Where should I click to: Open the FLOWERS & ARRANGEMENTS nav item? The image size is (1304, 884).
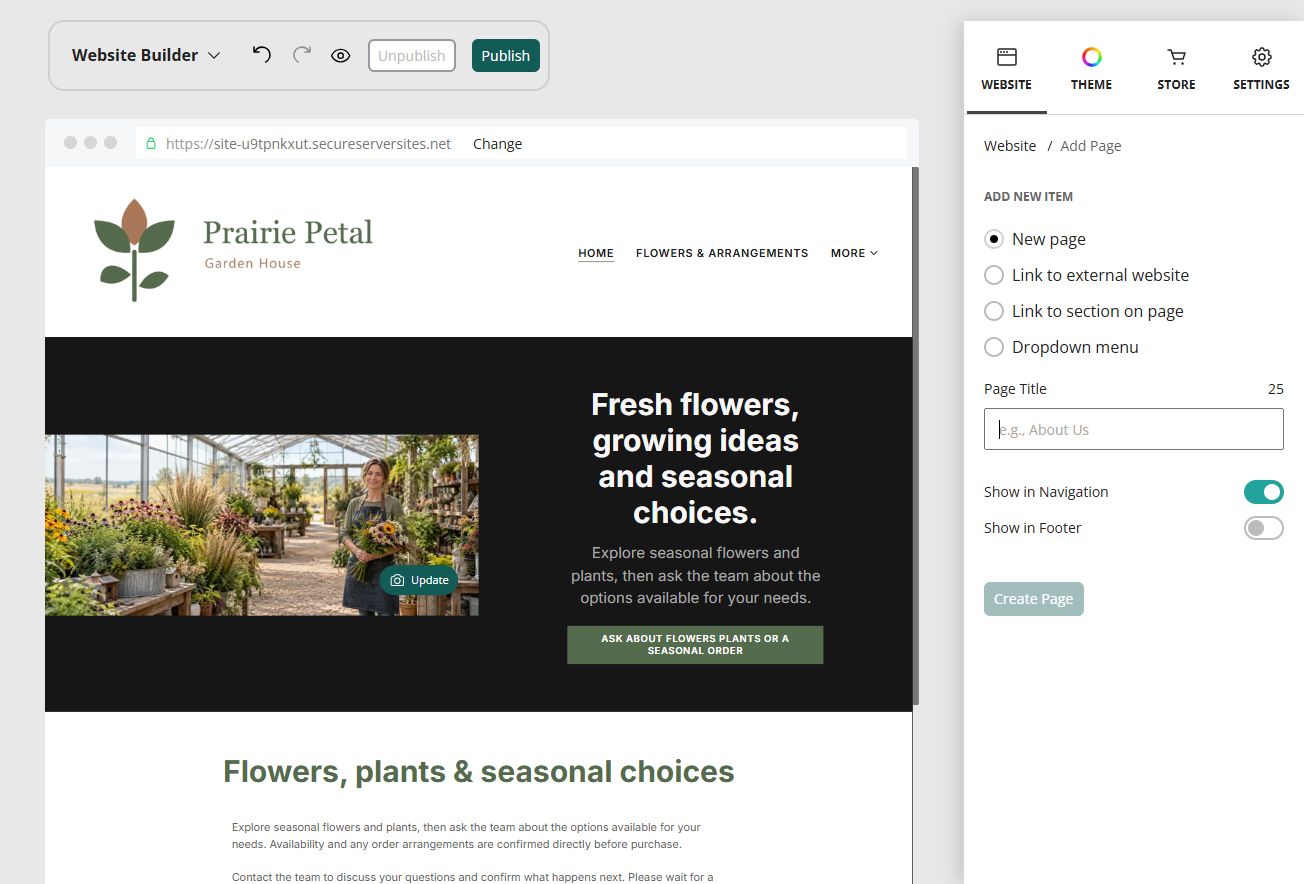tap(722, 253)
